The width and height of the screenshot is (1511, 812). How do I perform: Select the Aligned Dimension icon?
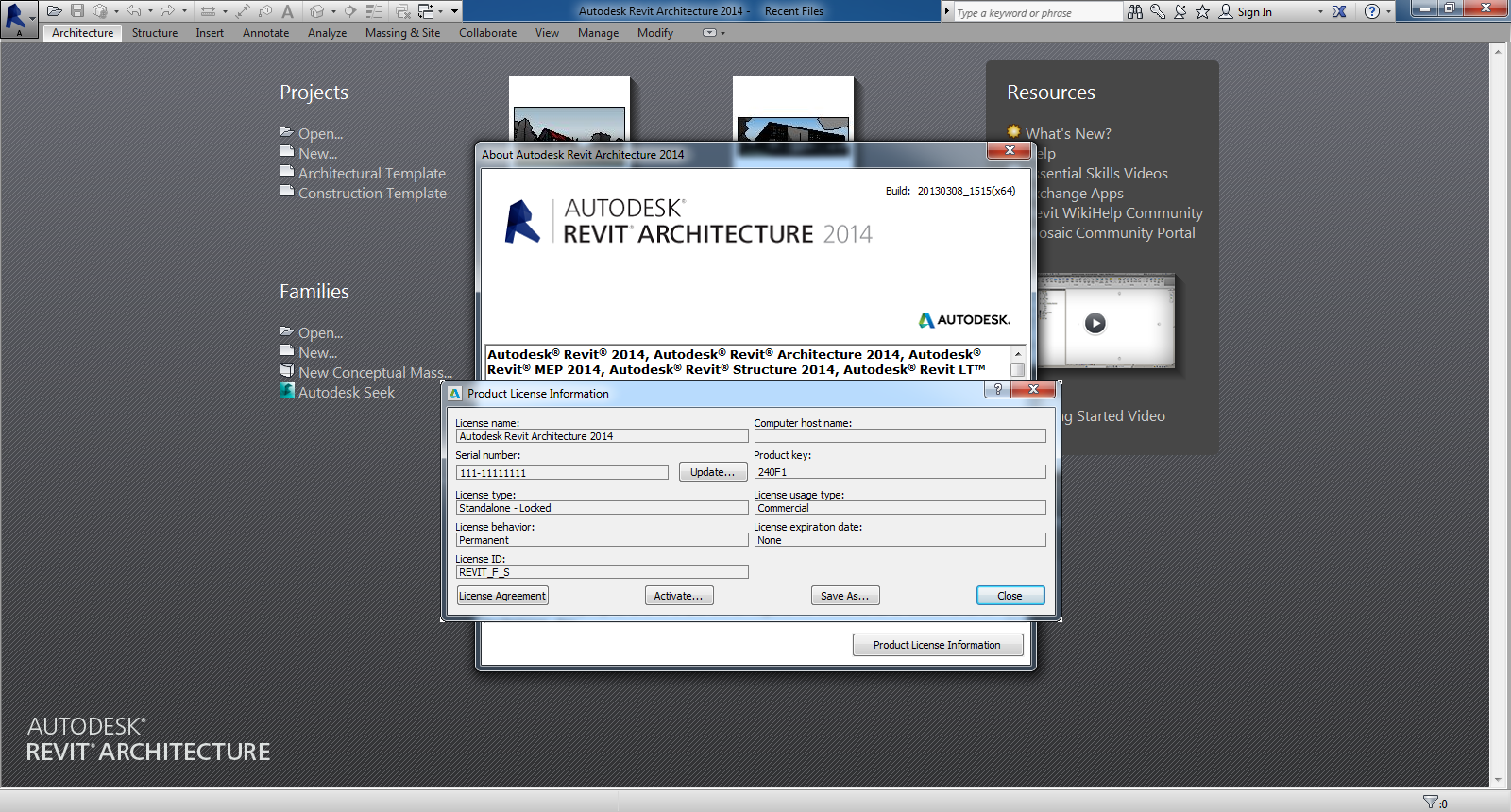tap(243, 11)
